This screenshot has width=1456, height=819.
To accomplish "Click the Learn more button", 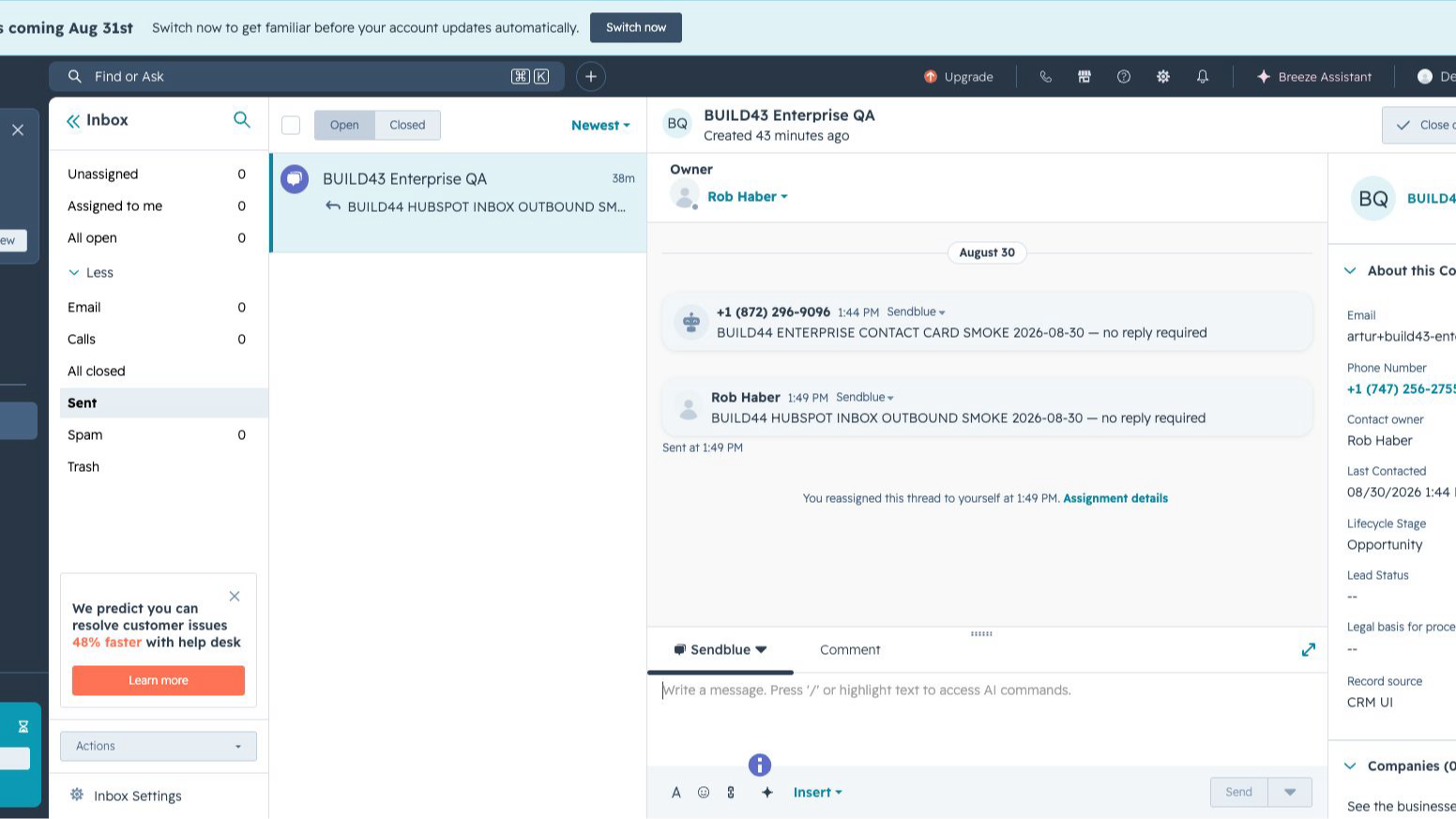I will tap(159, 681).
